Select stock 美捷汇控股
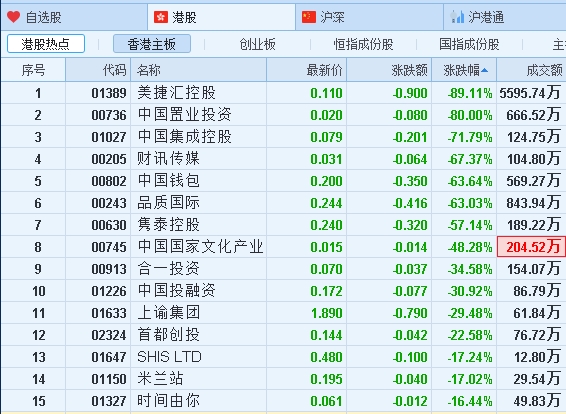Viewport: 566px width, 414px height. (177, 93)
